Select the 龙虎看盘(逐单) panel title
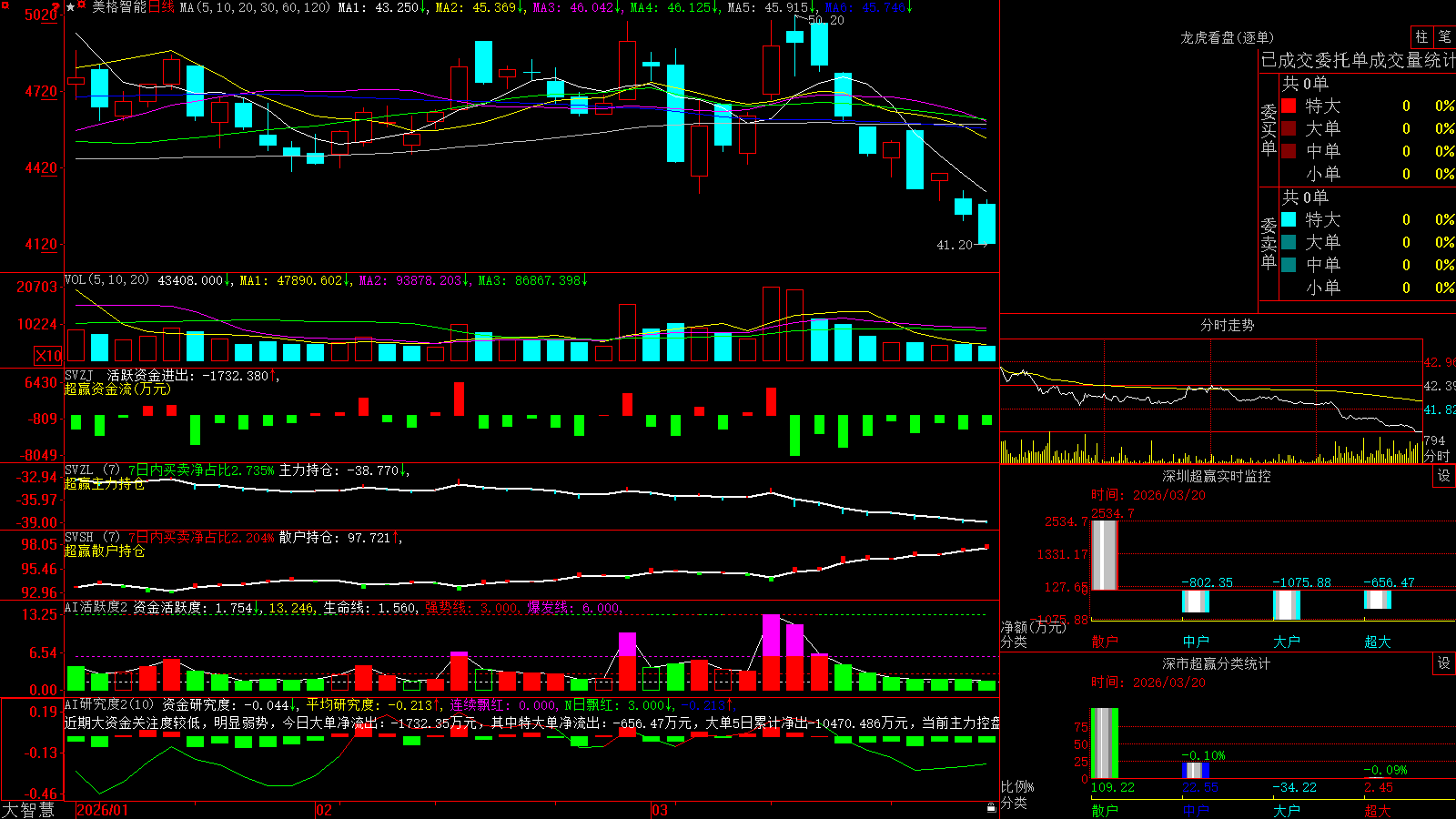The width and height of the screenshot is (1456, 819). tap(1227, 37)
